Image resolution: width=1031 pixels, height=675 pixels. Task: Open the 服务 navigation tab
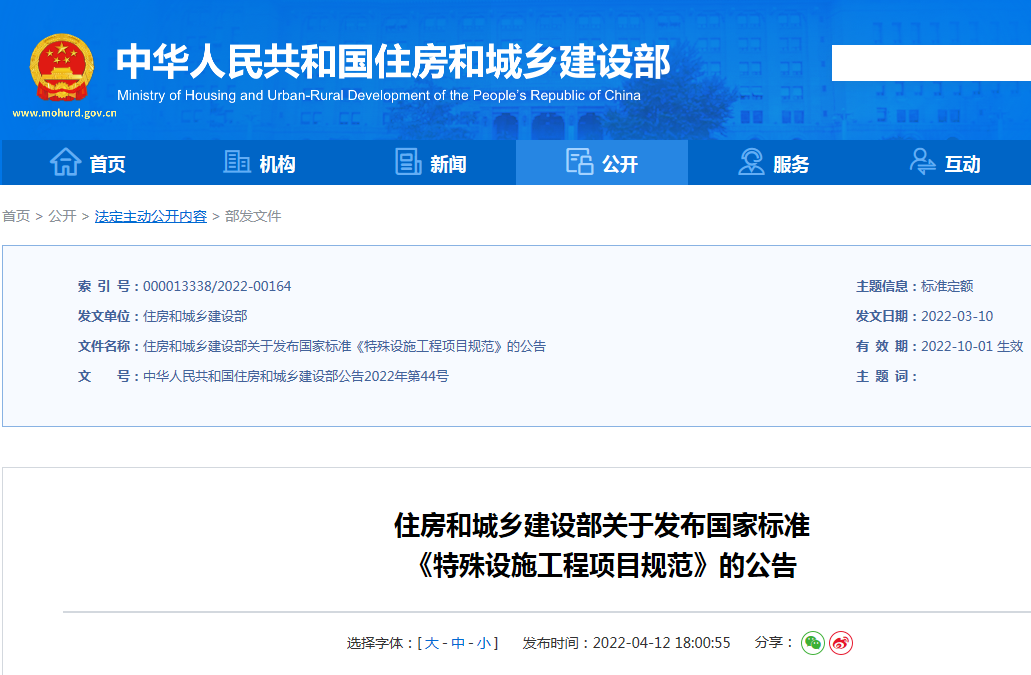(774, 163)
